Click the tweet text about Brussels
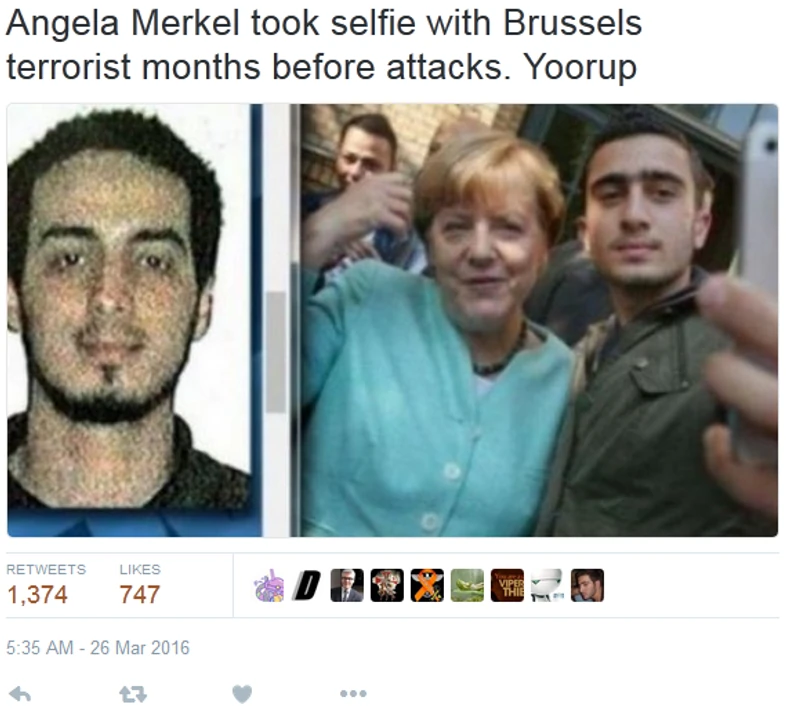 [x=323, y=45]
